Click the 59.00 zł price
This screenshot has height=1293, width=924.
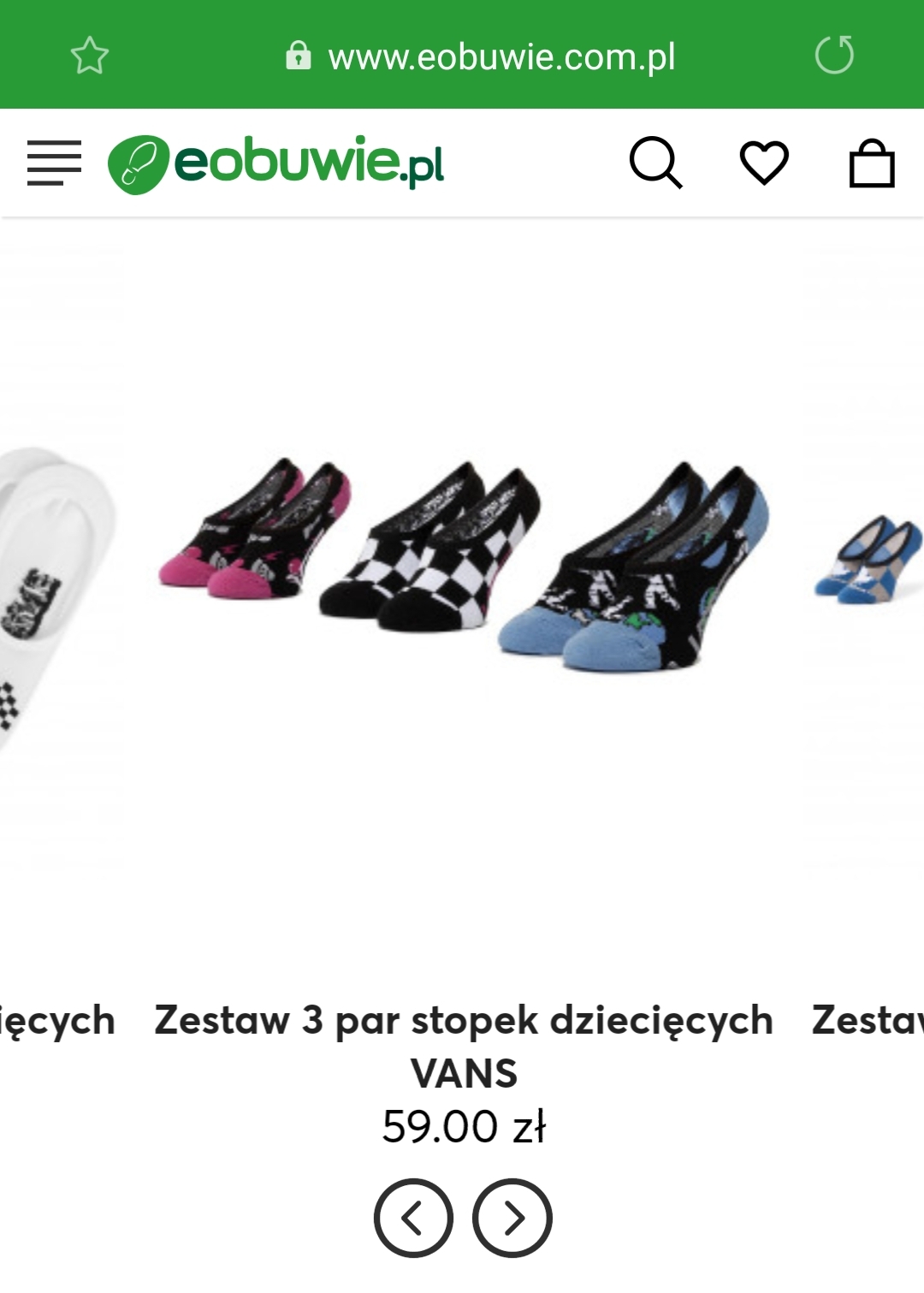click(x=464, y=1126)
